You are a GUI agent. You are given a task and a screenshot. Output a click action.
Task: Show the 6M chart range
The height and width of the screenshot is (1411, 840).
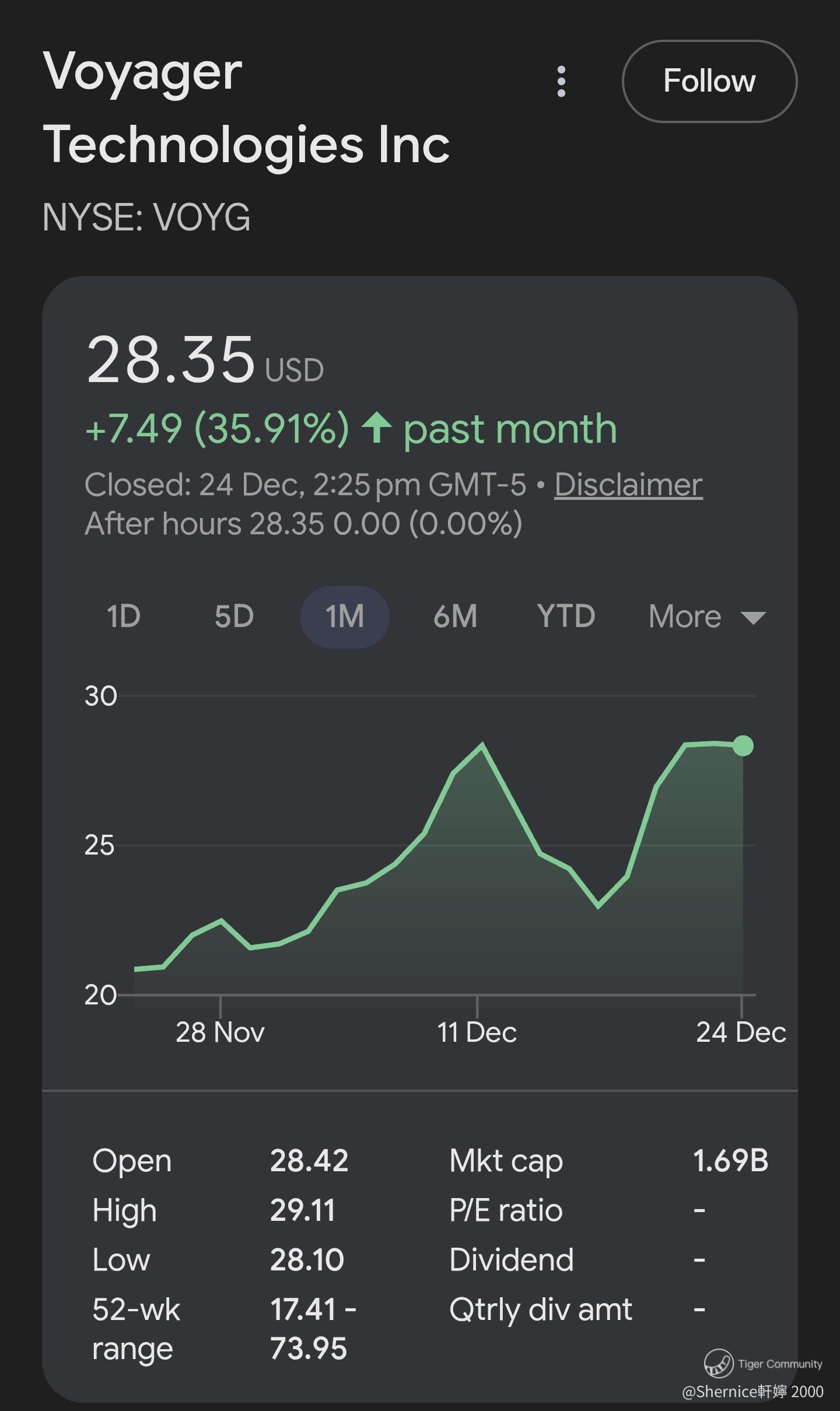click(x=455, y=617)
